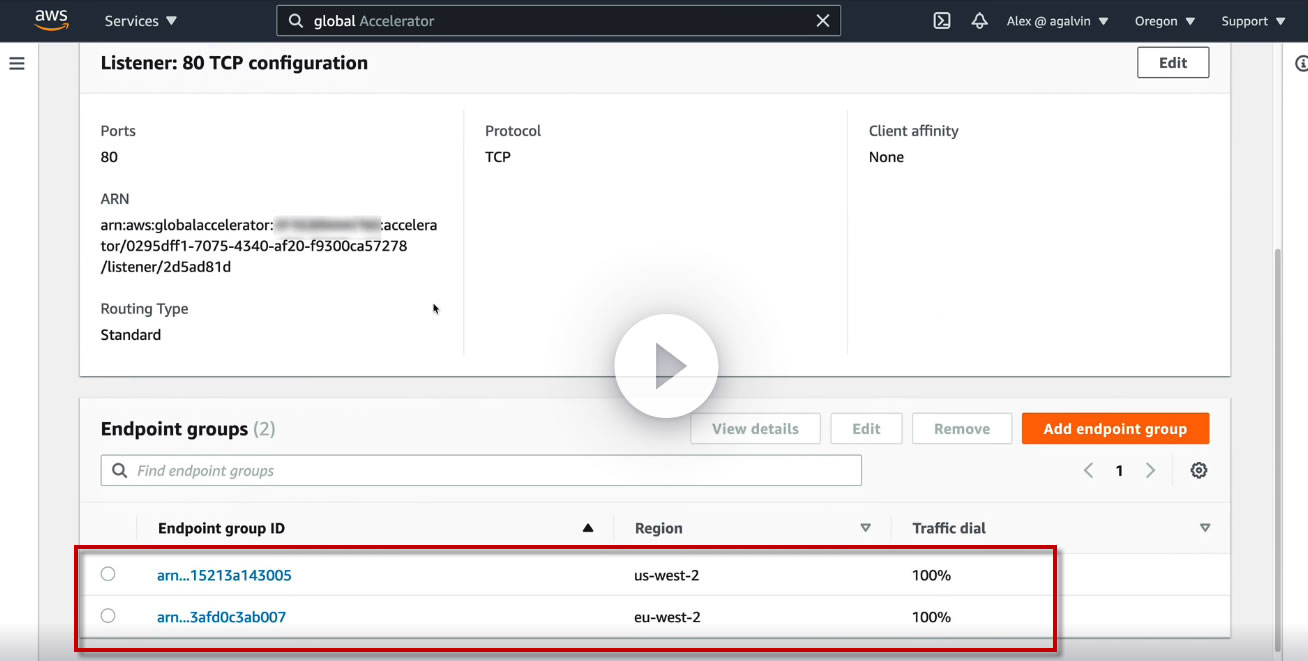Expand the hamburger side navigation
The width and height of the screenshot is (1308, 661).
[x=17, y=63]
